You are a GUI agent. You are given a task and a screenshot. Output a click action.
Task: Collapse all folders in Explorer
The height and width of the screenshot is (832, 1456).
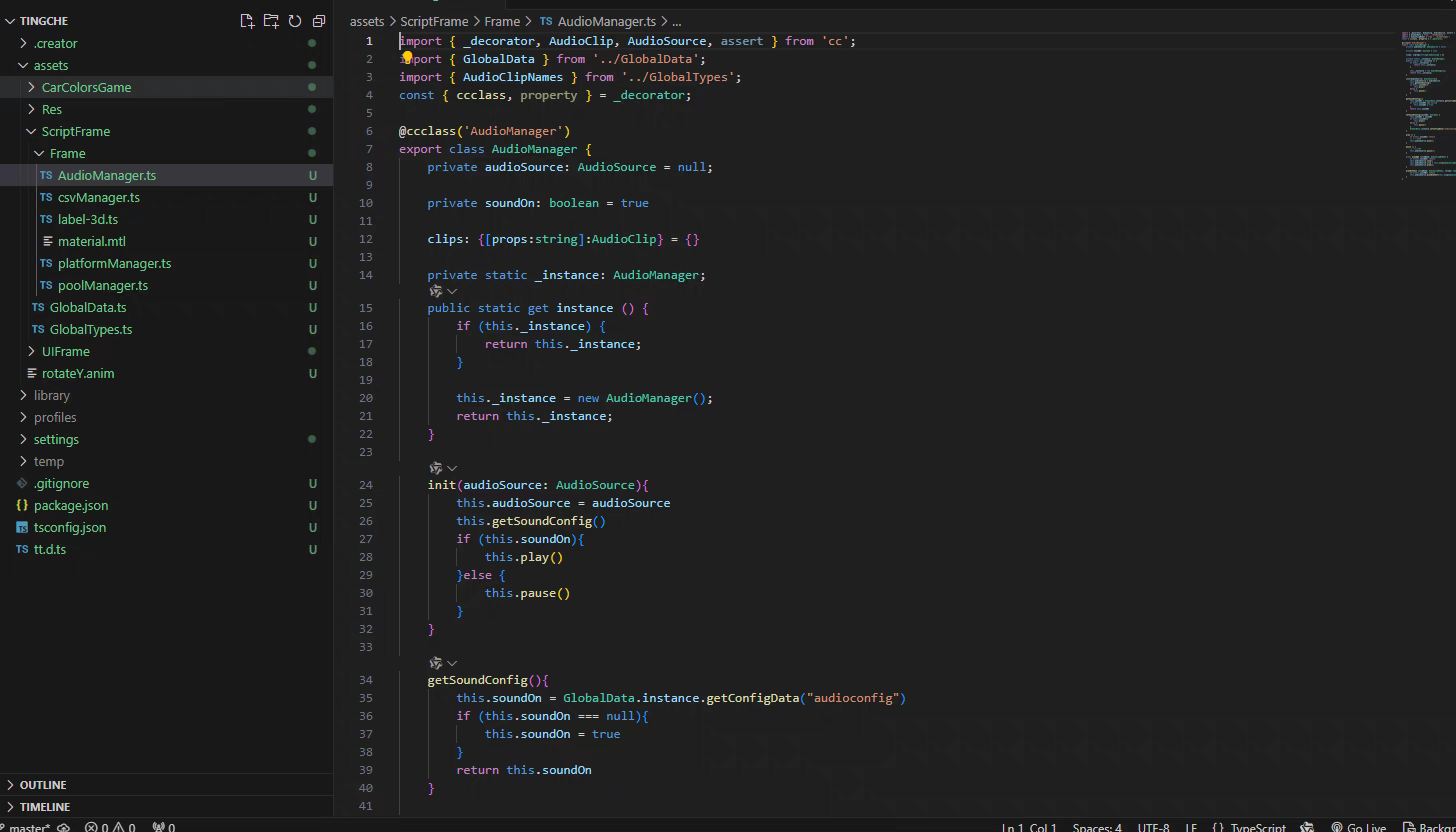[319, 21]
